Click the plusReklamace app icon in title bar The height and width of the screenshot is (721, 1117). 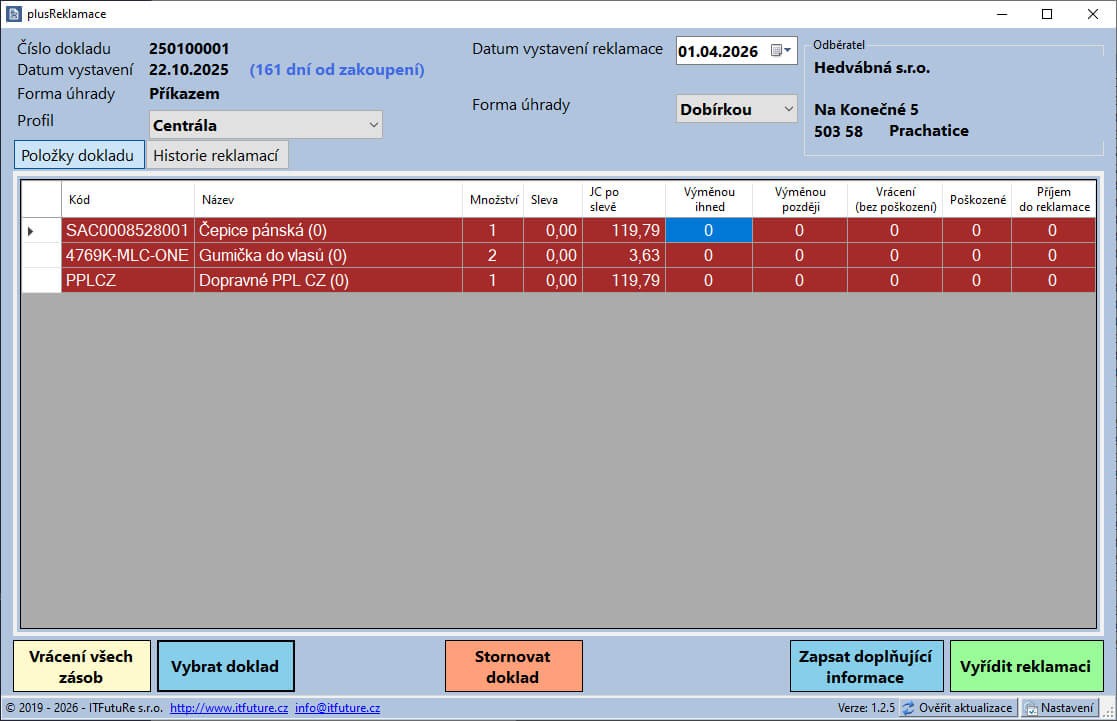coord(13,14)
